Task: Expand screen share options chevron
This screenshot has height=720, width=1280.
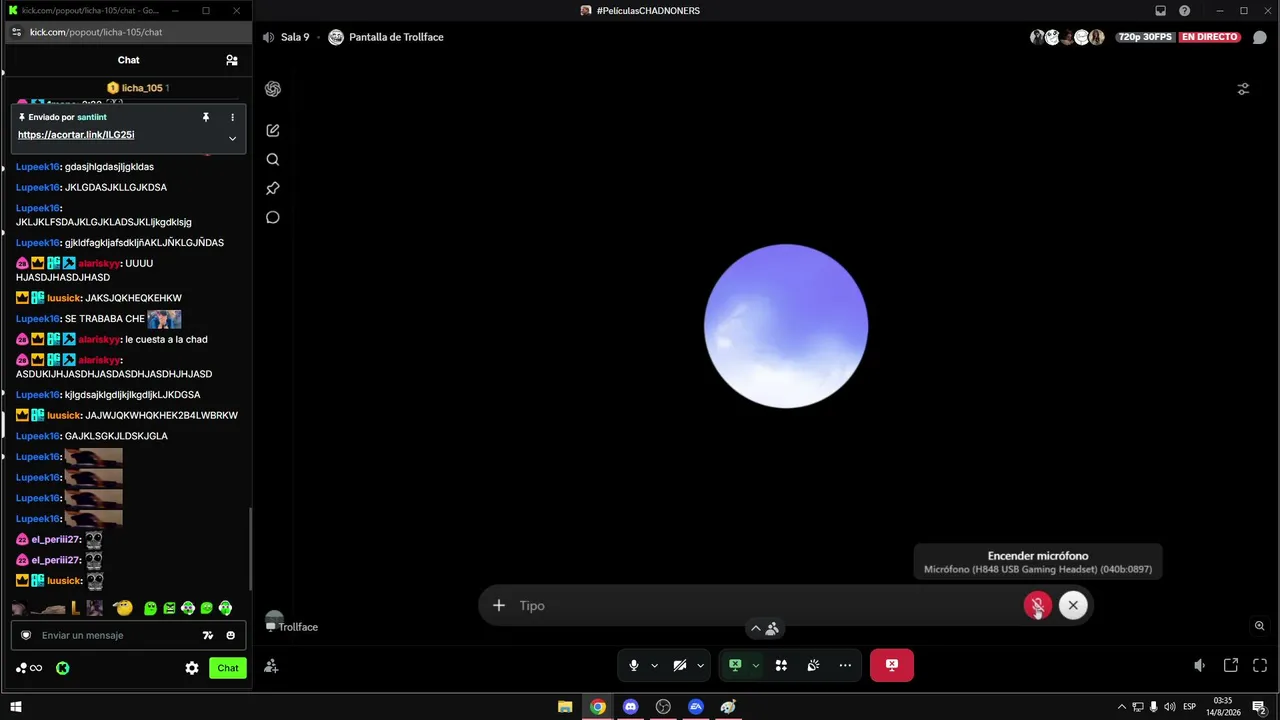Action: [756, 665]
